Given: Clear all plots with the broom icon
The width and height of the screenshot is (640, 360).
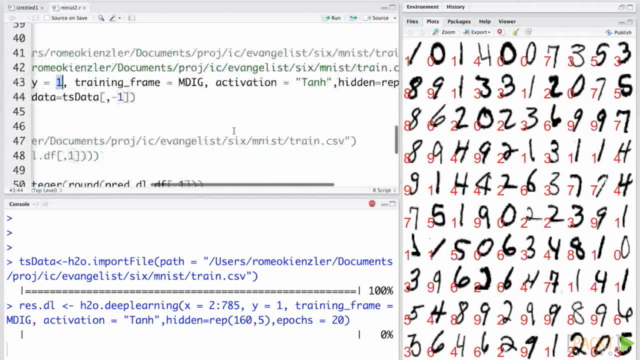Looking at the screenshot, I should coord(516,32).
